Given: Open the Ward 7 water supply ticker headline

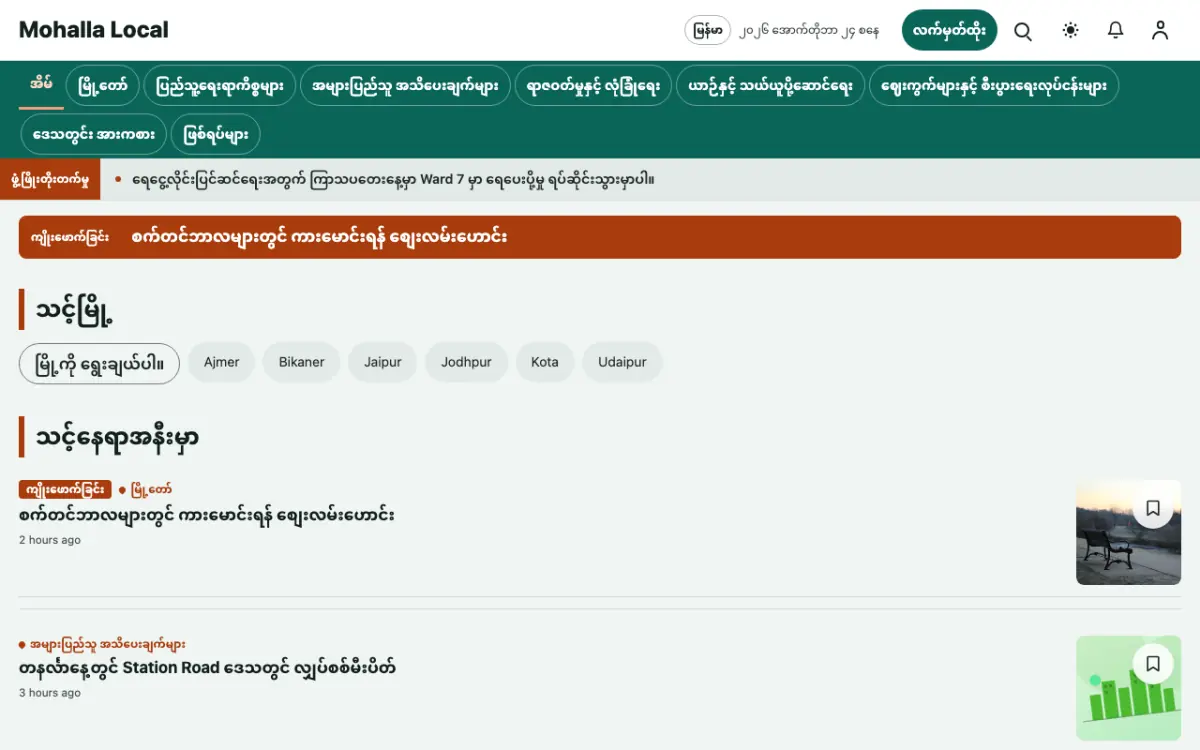Looking at the screenshot, I should [393, 180].
